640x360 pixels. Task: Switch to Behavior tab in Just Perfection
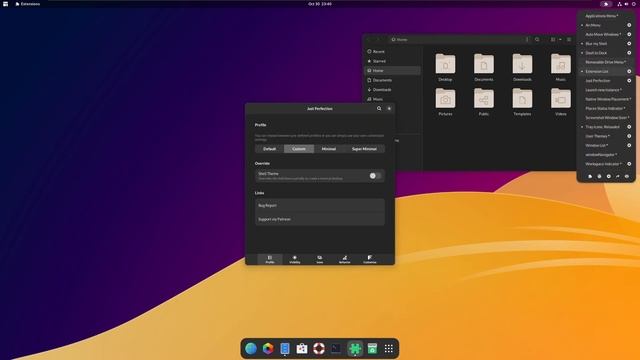click(344, 259)
